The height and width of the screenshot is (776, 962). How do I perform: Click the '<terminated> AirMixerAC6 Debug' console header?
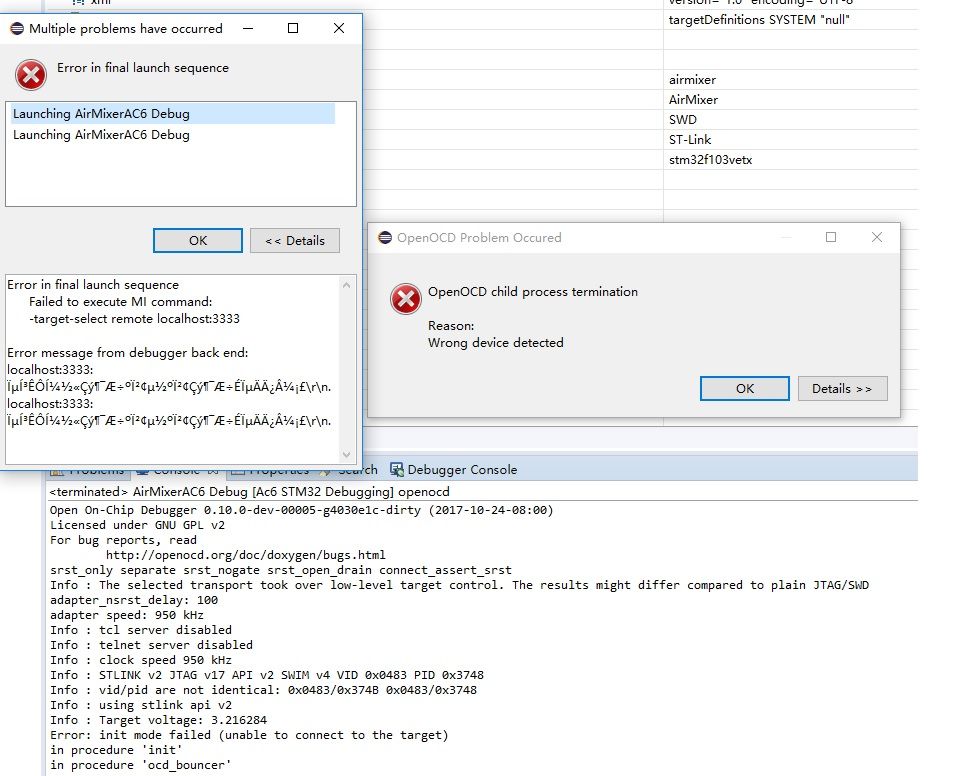[x=249, y=492]
